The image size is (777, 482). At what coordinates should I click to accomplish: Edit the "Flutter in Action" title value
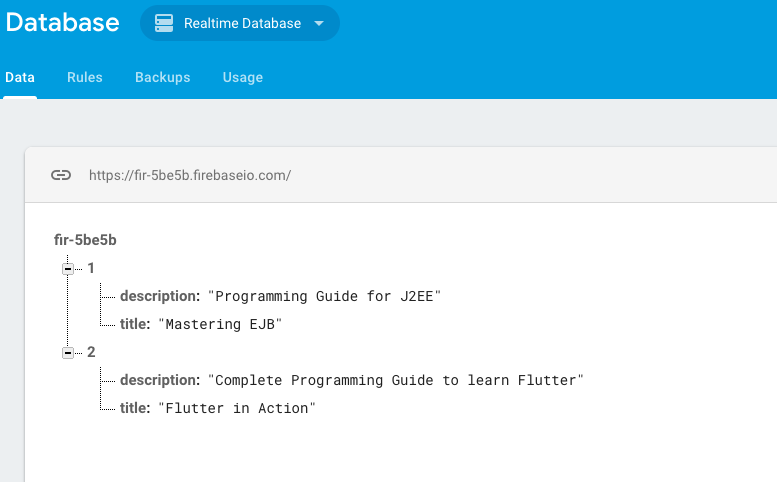pyautogui.click(x=237, y=408)
